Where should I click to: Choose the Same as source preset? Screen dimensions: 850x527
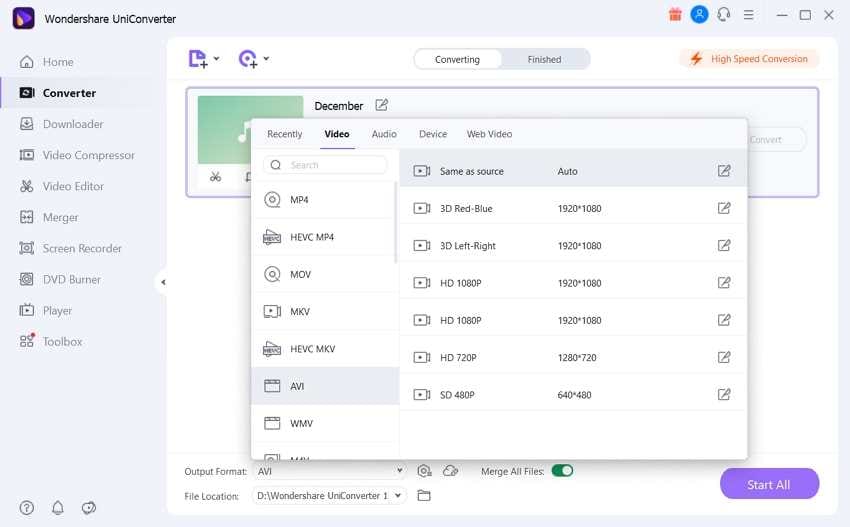pyautogui.click(x=573, y=171)
